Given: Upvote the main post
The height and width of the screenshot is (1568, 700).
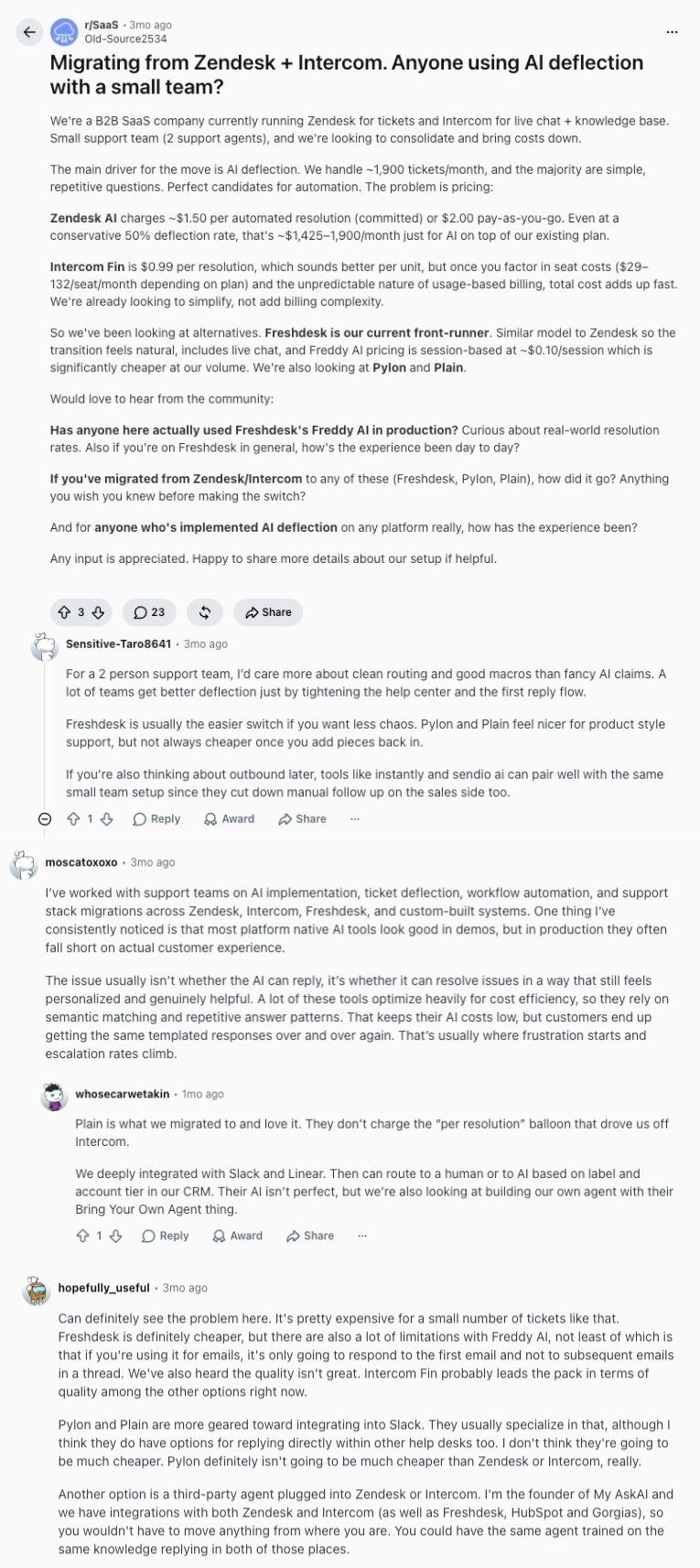Looking at the screenshot, I should pos(65,612).
